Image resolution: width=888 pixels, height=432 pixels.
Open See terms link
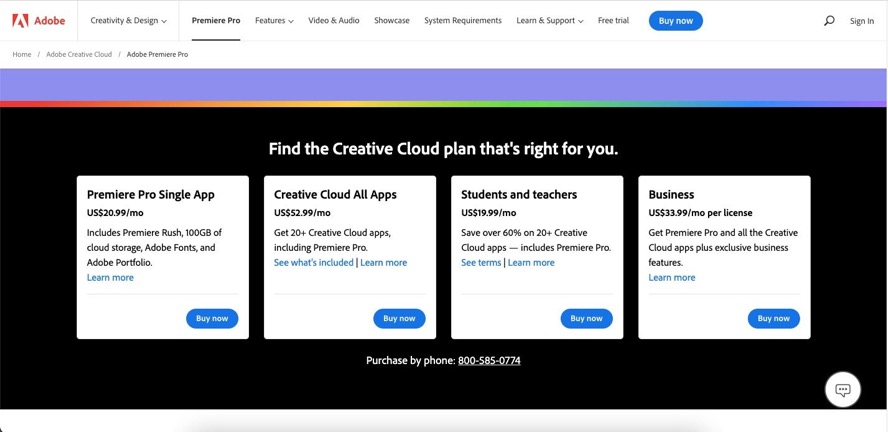481,263
